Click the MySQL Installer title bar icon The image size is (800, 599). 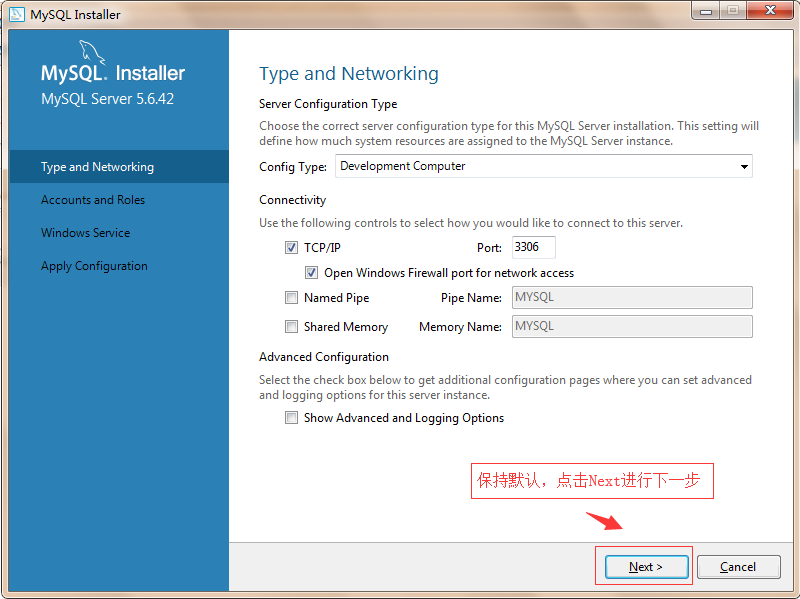16,14
